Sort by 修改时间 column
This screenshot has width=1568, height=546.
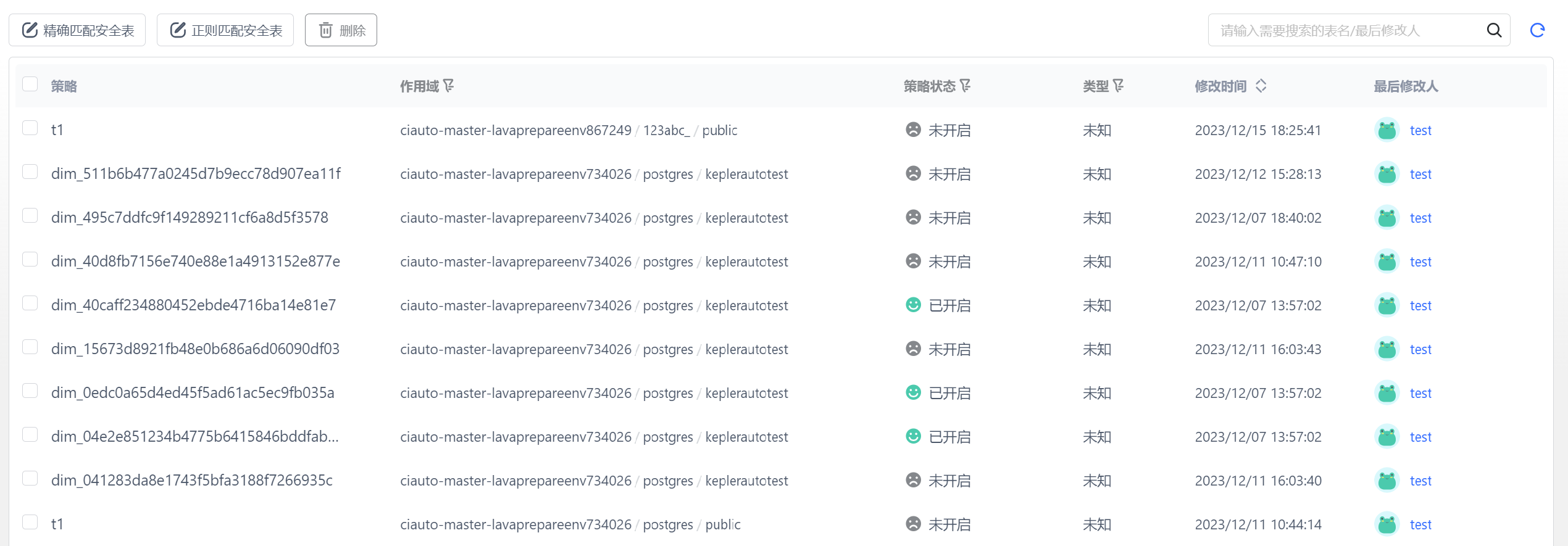(1261, 86)
